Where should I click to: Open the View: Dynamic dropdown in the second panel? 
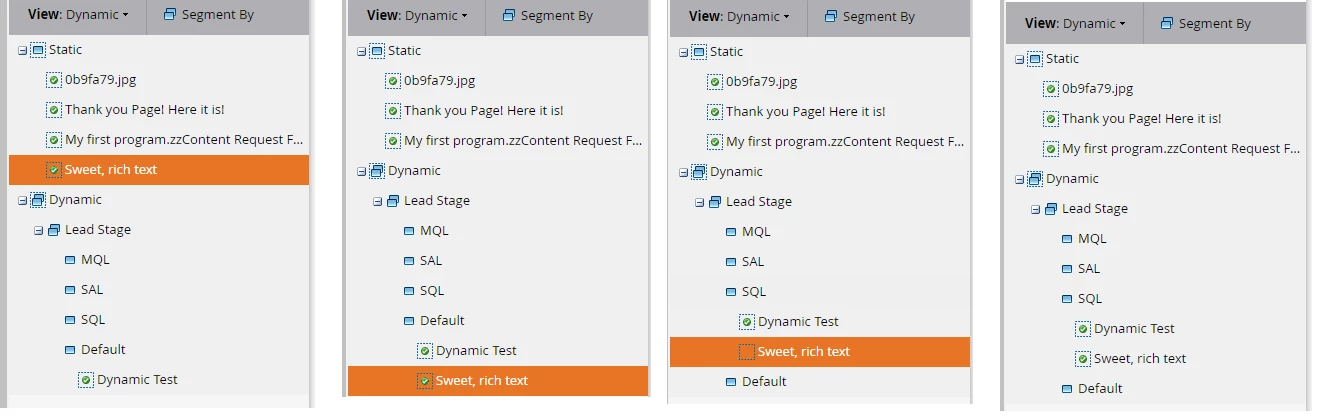tap(417, 16)
